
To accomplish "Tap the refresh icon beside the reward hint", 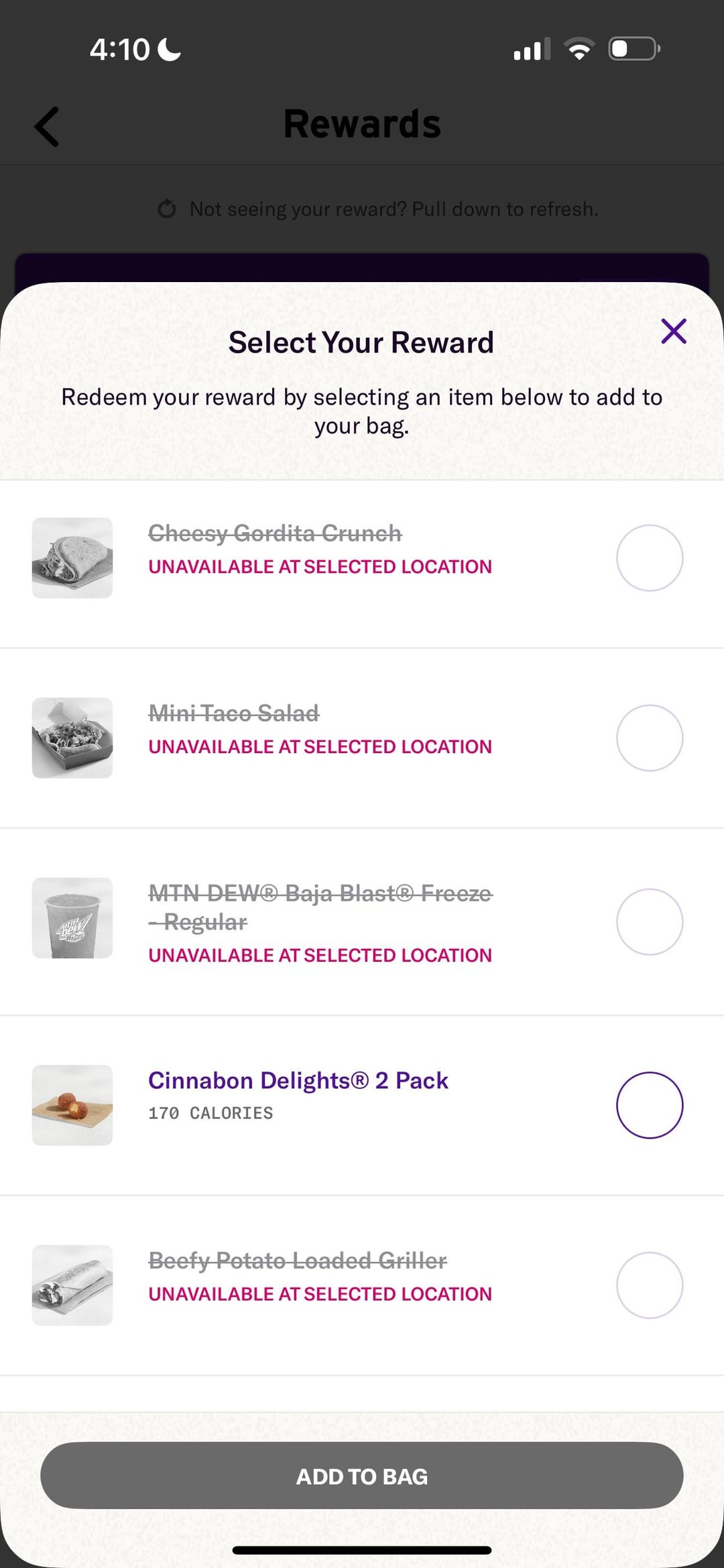I will [167, 209].
